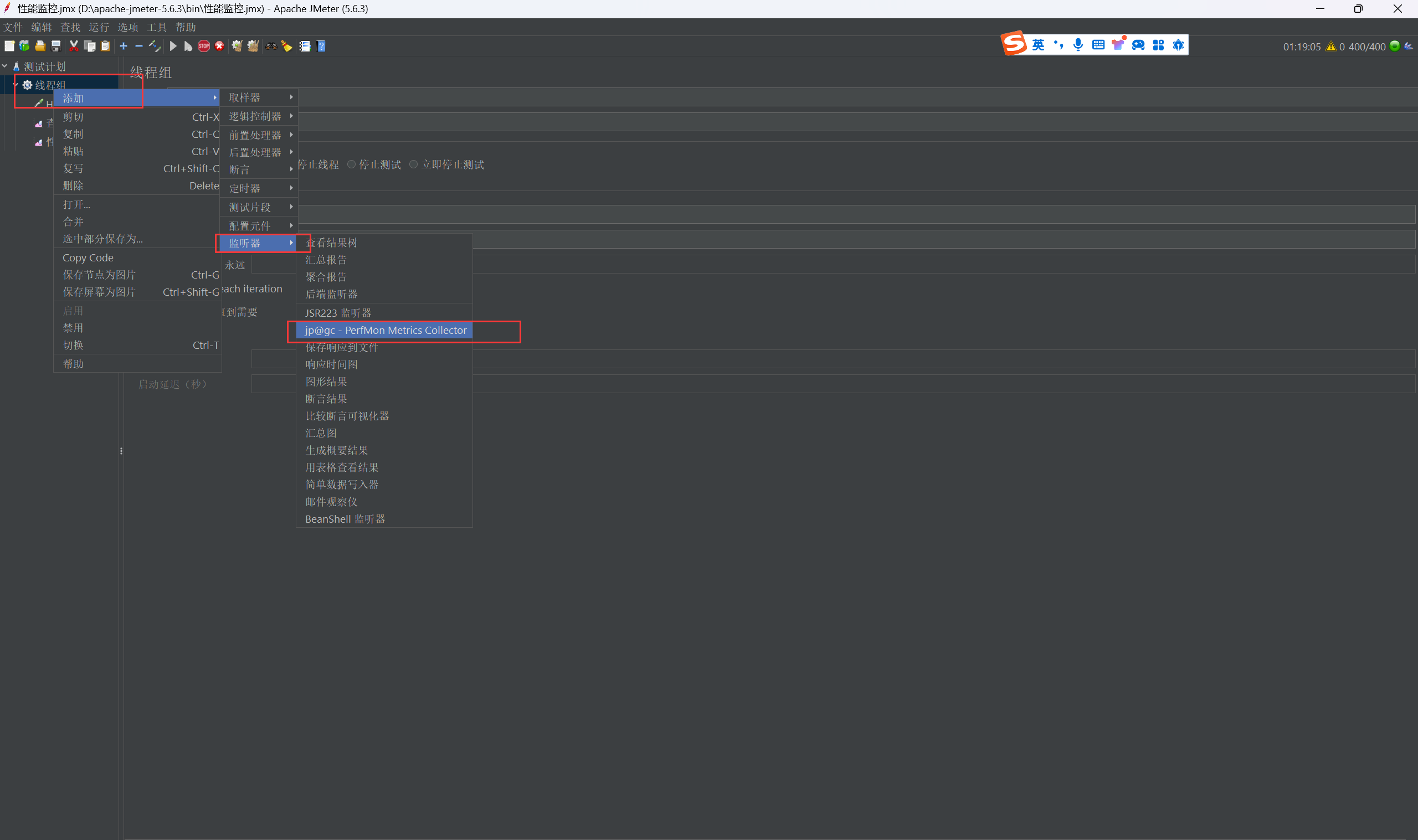
Task: Click the Save floppy disk icon
Action: (55, 47)
